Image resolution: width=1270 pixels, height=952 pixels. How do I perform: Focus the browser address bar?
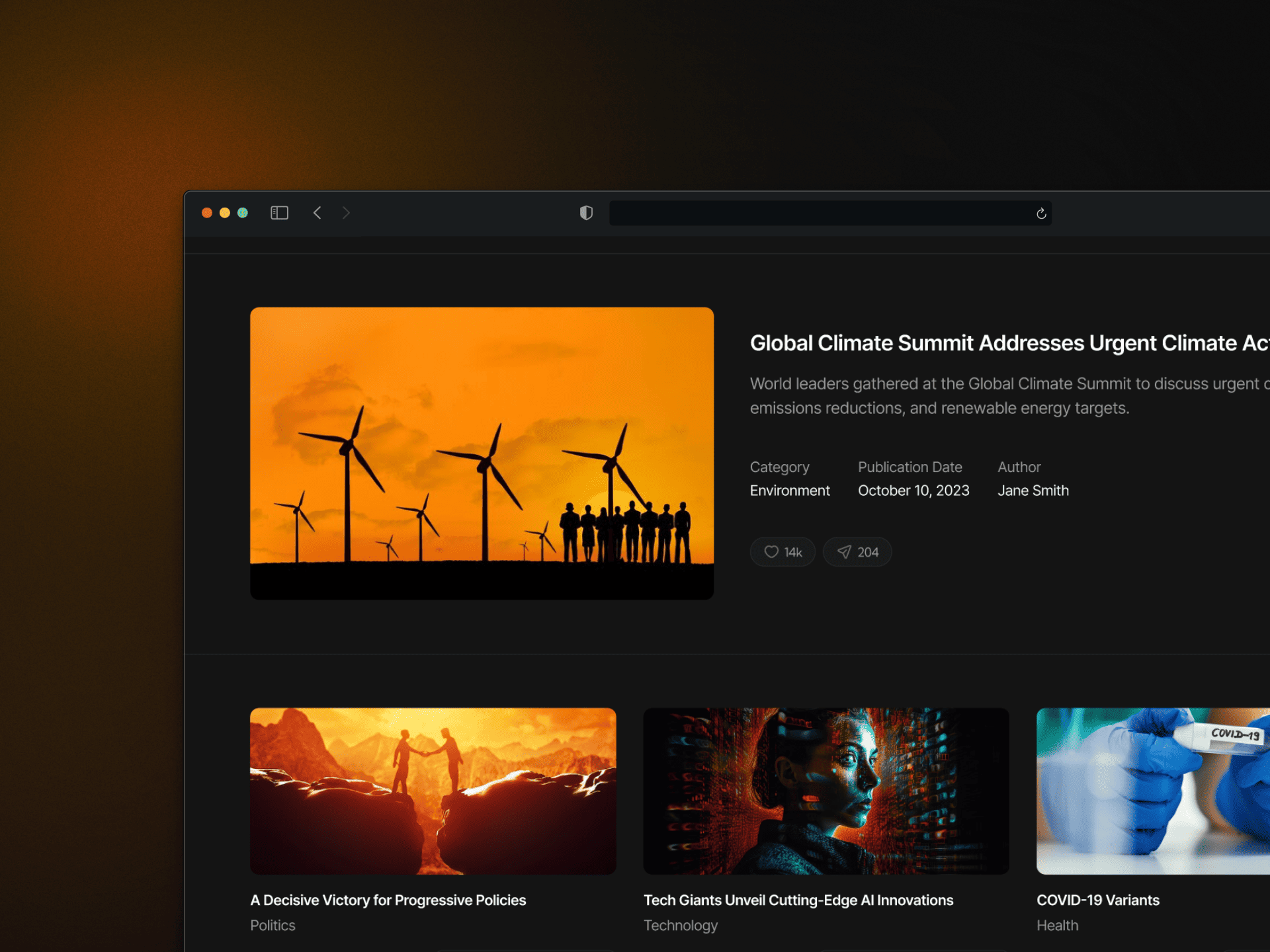click(820, 214)
